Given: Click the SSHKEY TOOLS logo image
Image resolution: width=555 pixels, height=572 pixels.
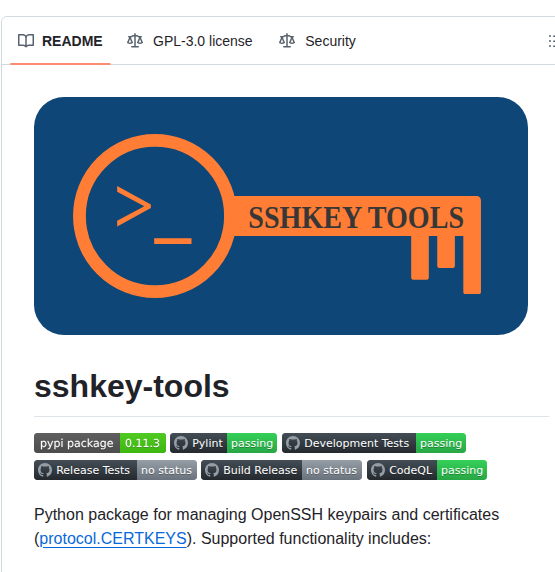Looking at the screenshot, I should click(281, 216).
